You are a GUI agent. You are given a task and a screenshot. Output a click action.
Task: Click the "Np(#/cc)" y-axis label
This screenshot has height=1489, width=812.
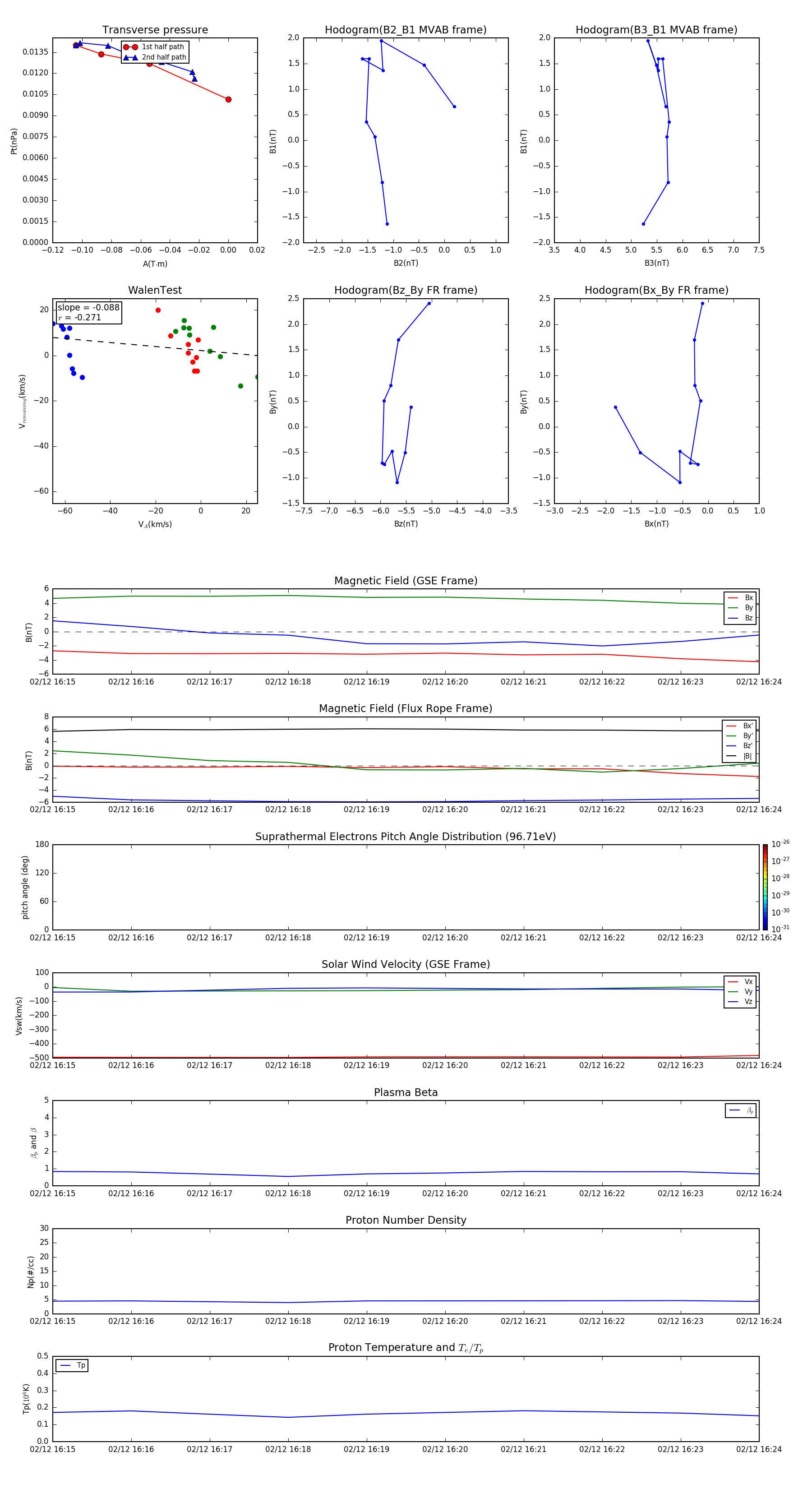click(31, 1272)
